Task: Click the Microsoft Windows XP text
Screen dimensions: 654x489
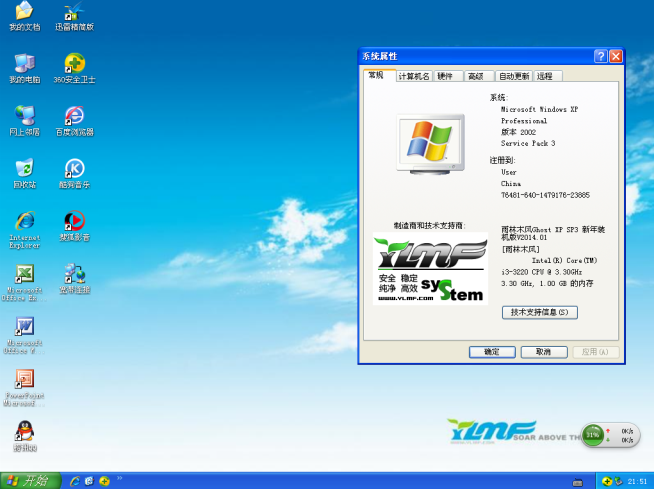Action: [539, 109]
